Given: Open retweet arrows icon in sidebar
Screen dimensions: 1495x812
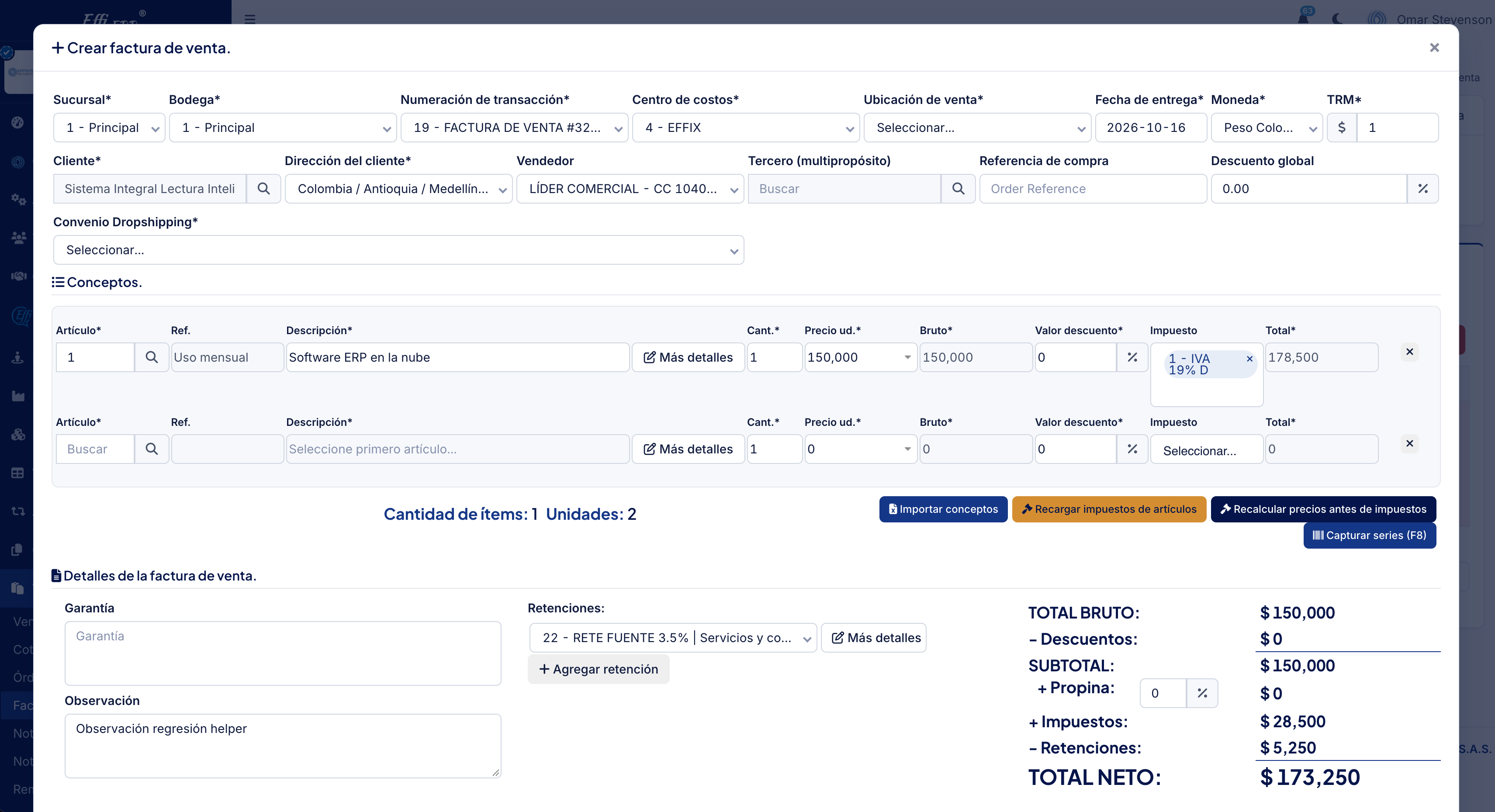Looking at the screenshot, I should pyautogui.click(x=18, y=511).
